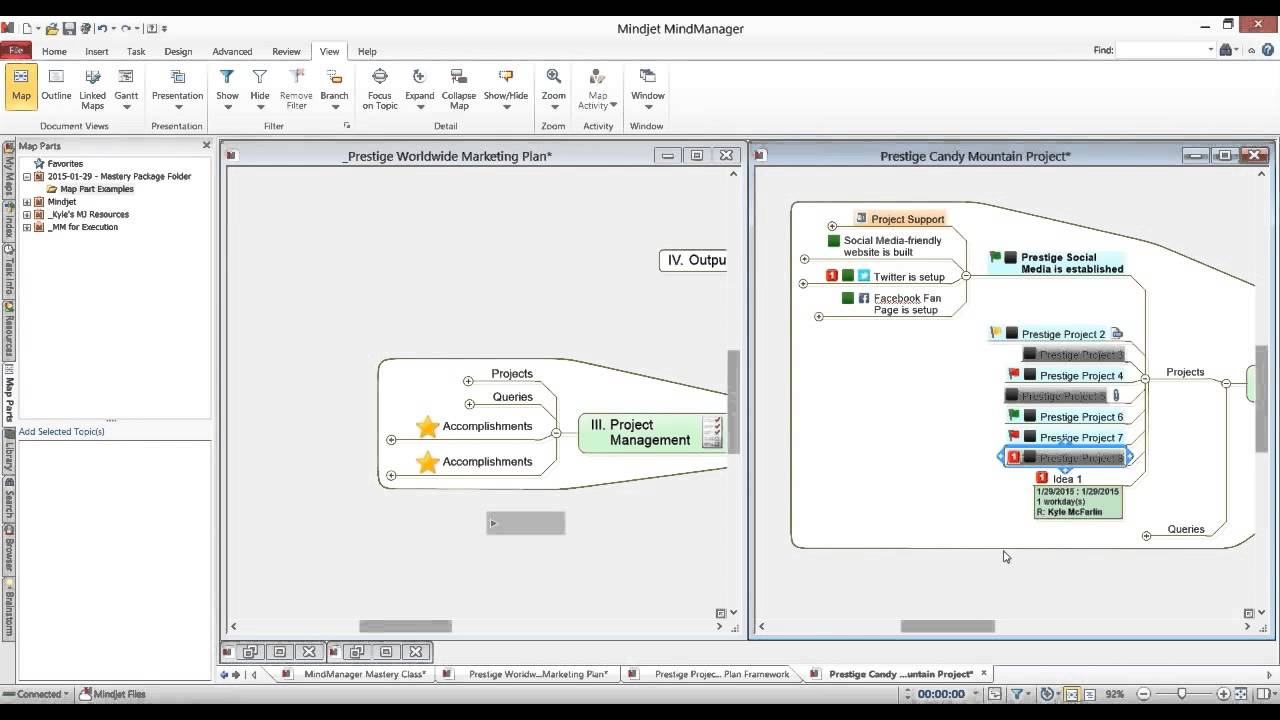Viewport: 1280px width, 720px height.
Task: Open the Filter group dialog launcher
Action: 347,126
